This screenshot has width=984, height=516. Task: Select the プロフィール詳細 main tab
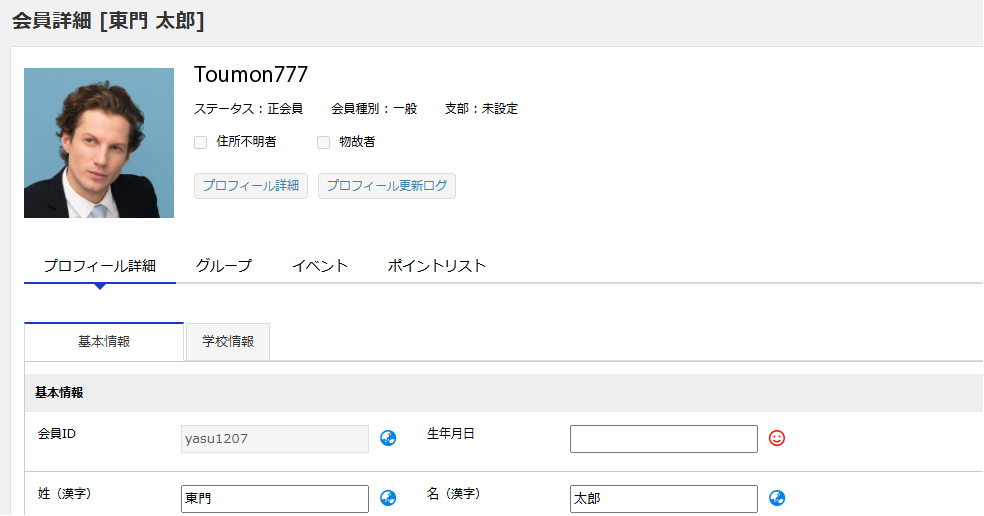pos(99,266)
